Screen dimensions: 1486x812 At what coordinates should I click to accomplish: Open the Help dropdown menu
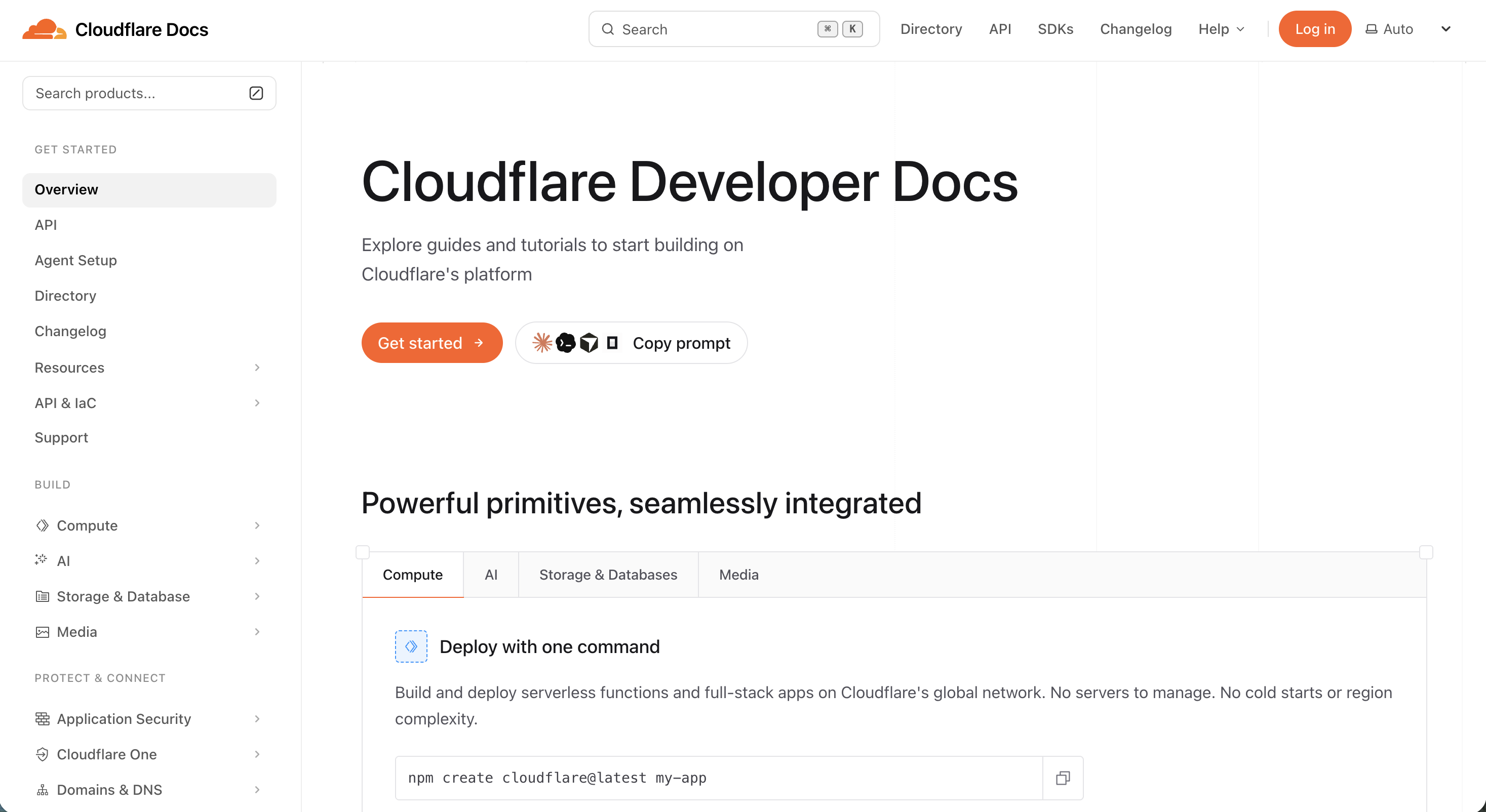click(1221, 29)
